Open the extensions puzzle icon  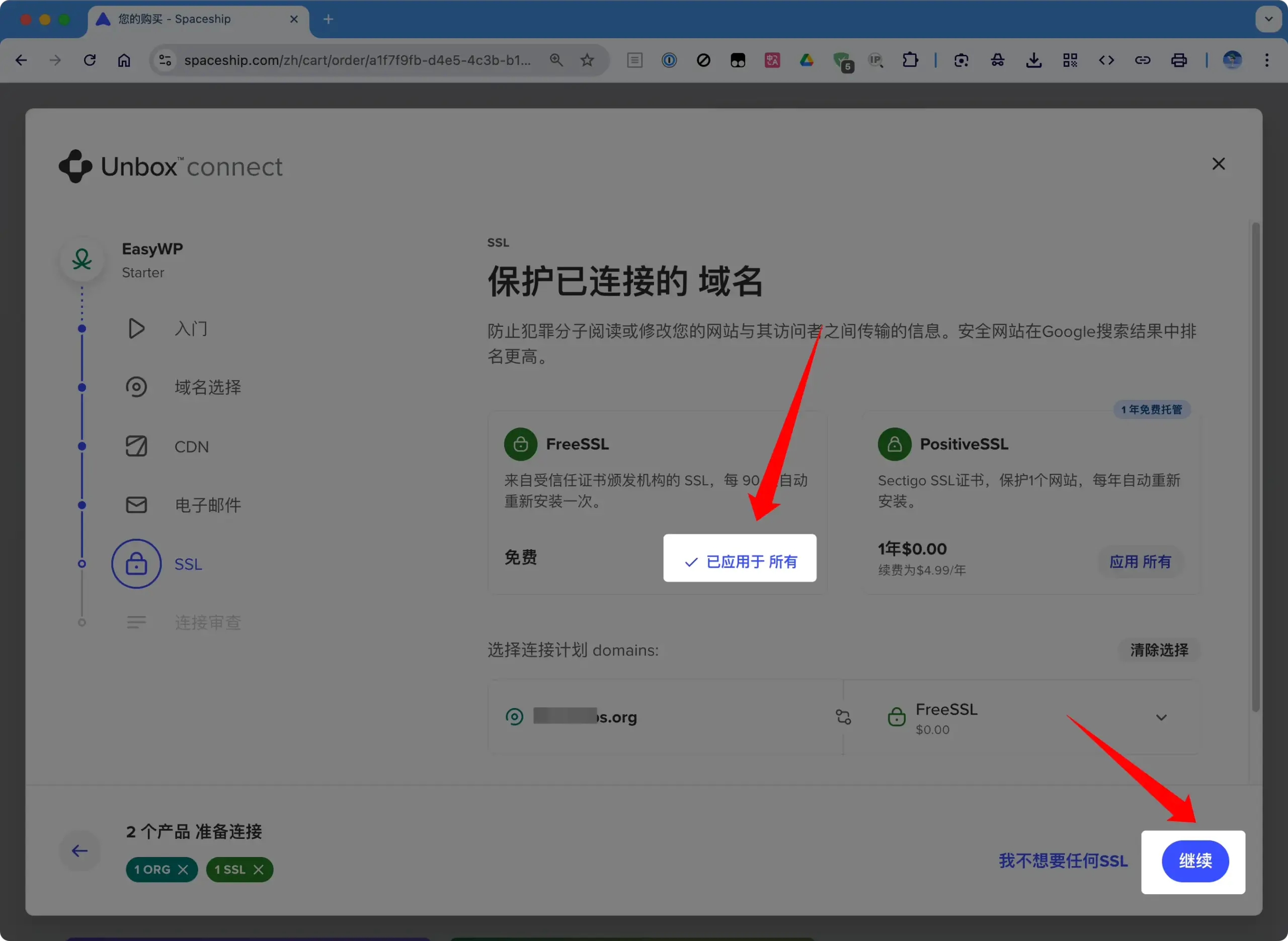pyautogui.click(x=910, y=60)
